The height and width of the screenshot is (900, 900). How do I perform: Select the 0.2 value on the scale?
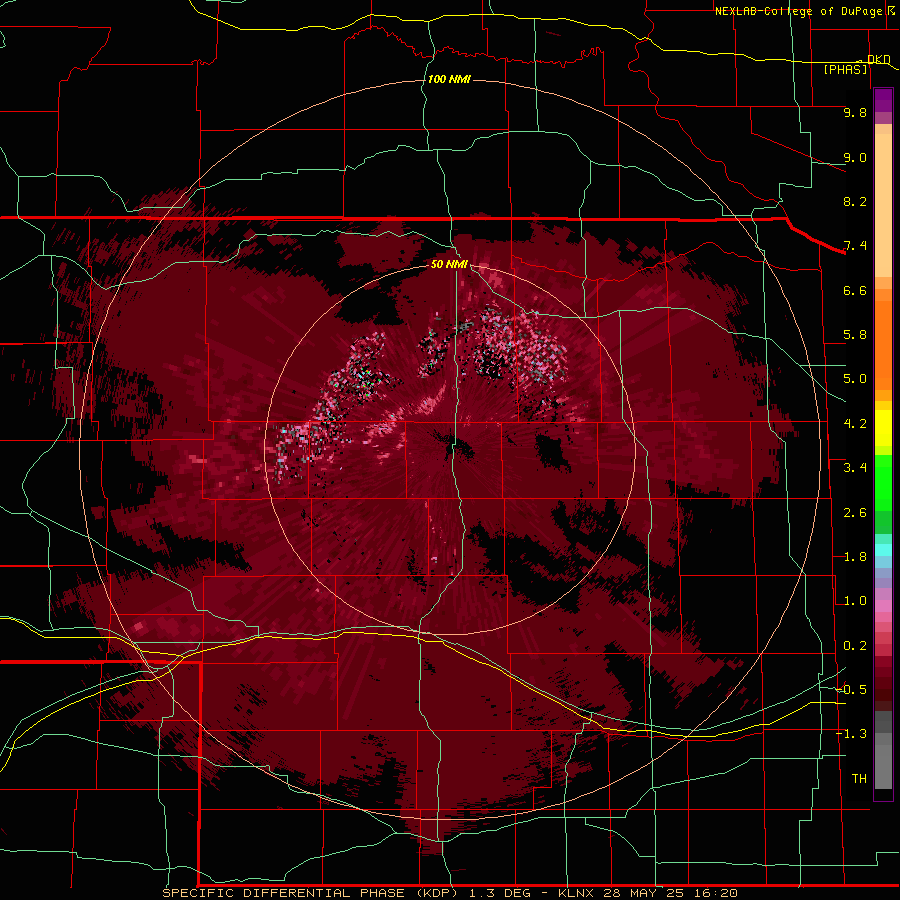(x=855, y=646)
